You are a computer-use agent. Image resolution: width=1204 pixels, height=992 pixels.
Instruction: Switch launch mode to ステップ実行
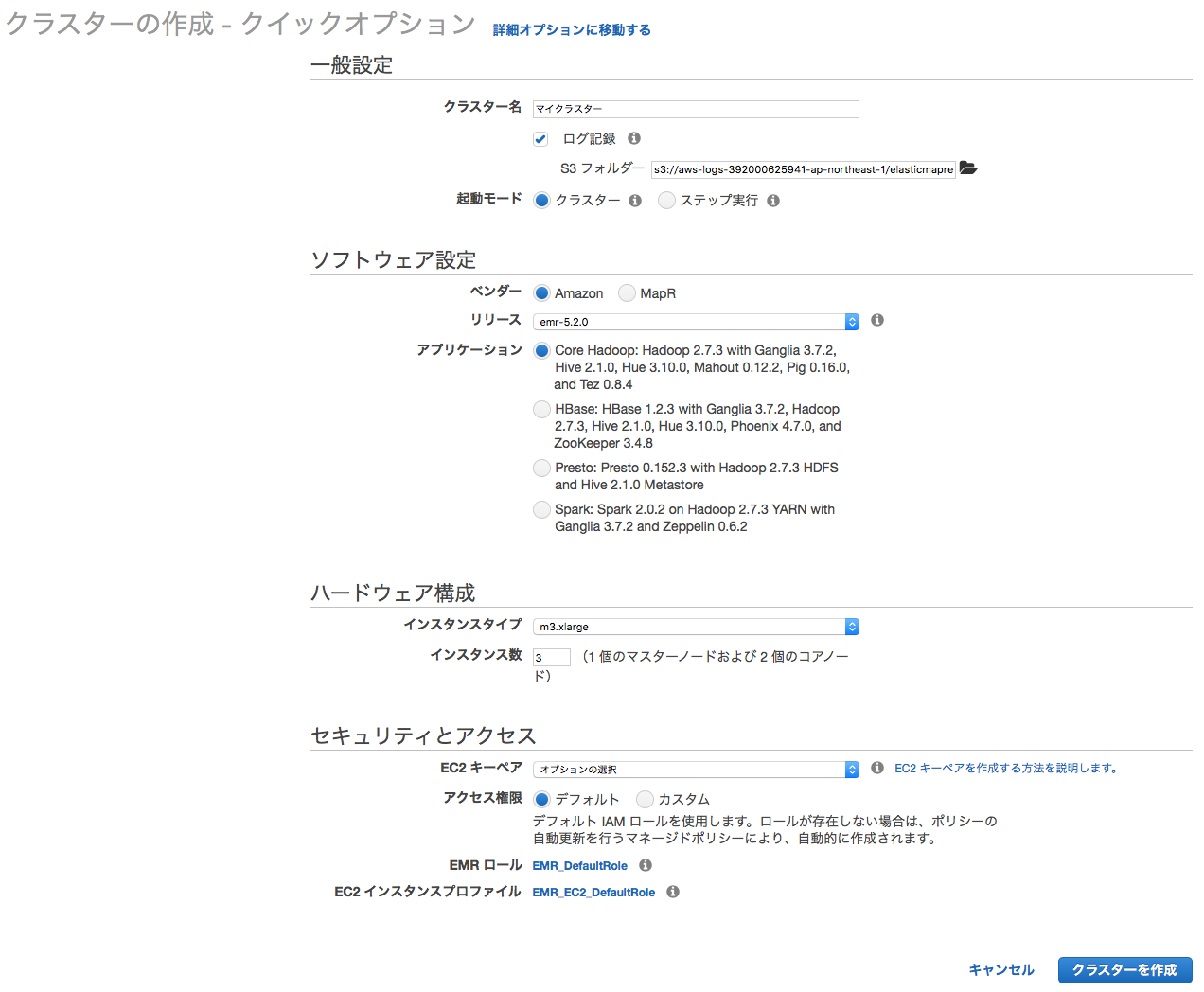pos(666,200)
